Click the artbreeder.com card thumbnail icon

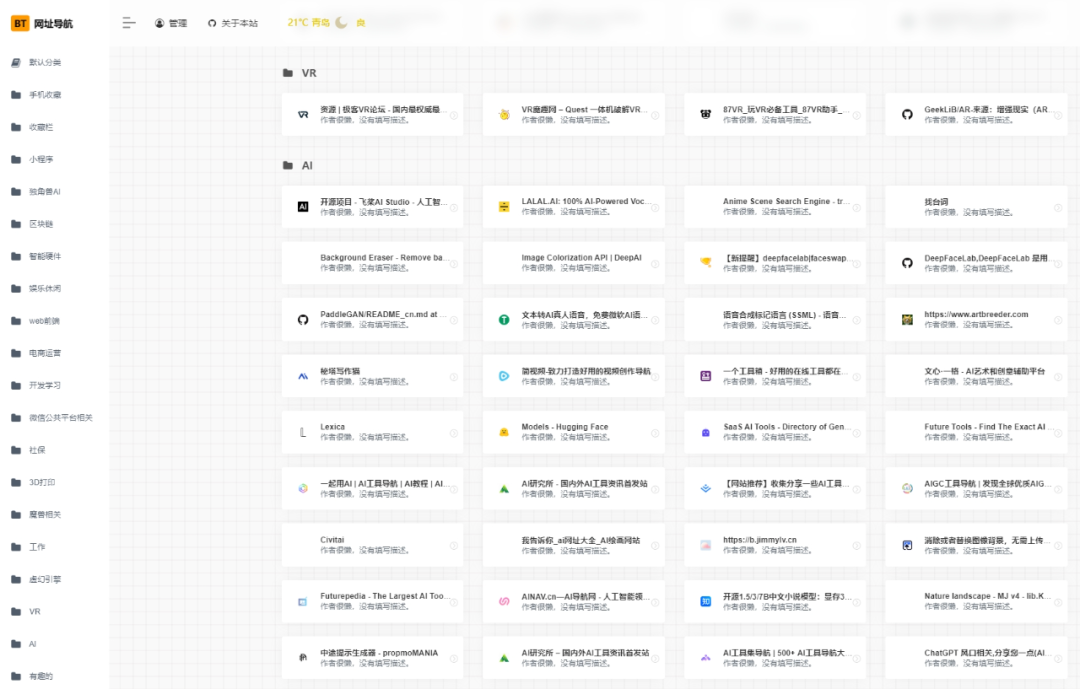[907, 320]
